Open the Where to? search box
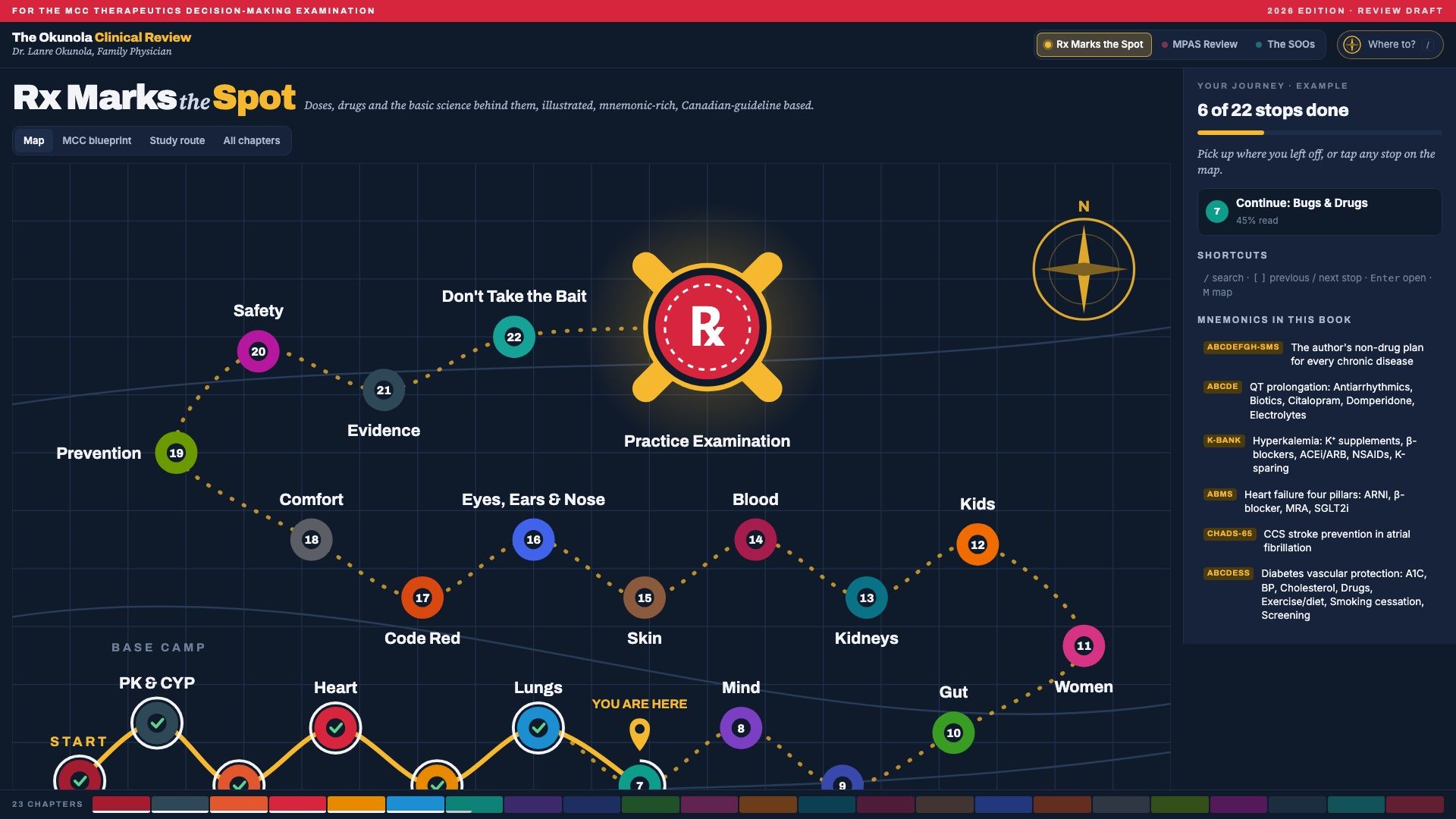 pyautogui.click(x=1390, y=44)
